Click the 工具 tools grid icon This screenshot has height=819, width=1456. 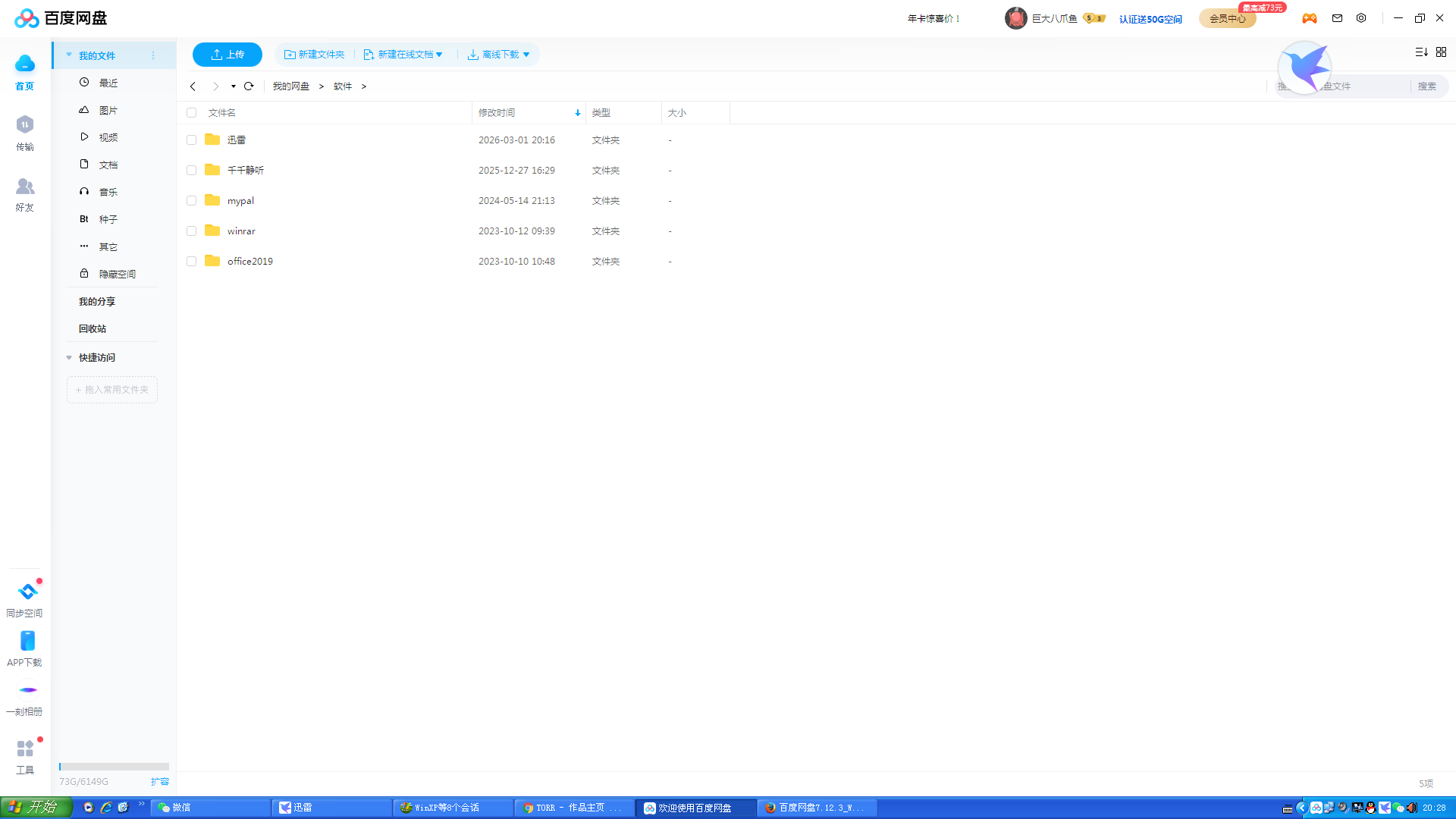25,749
